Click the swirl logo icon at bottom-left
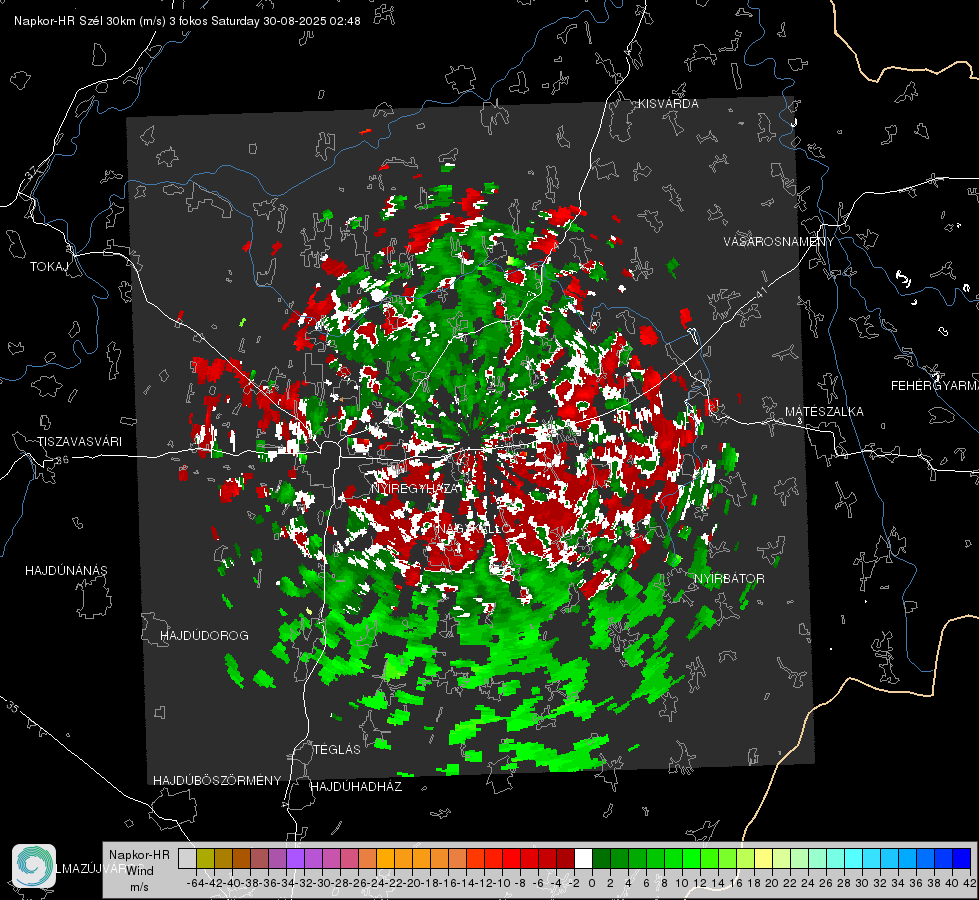Screen dimensions: 979x900 34,866
